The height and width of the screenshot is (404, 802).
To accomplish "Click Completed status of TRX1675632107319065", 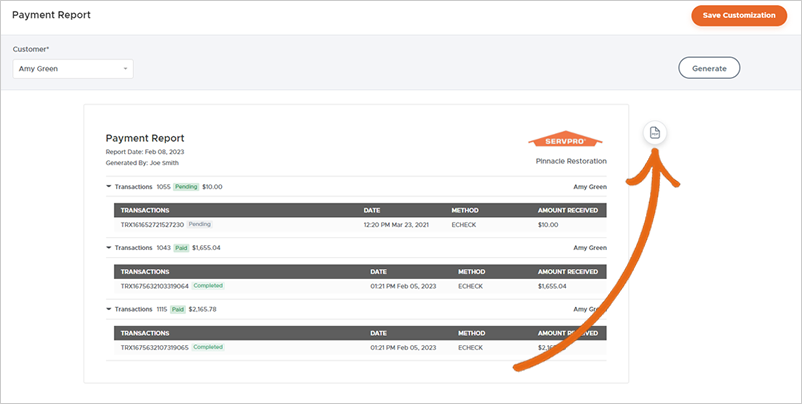I will pos(207,347).
